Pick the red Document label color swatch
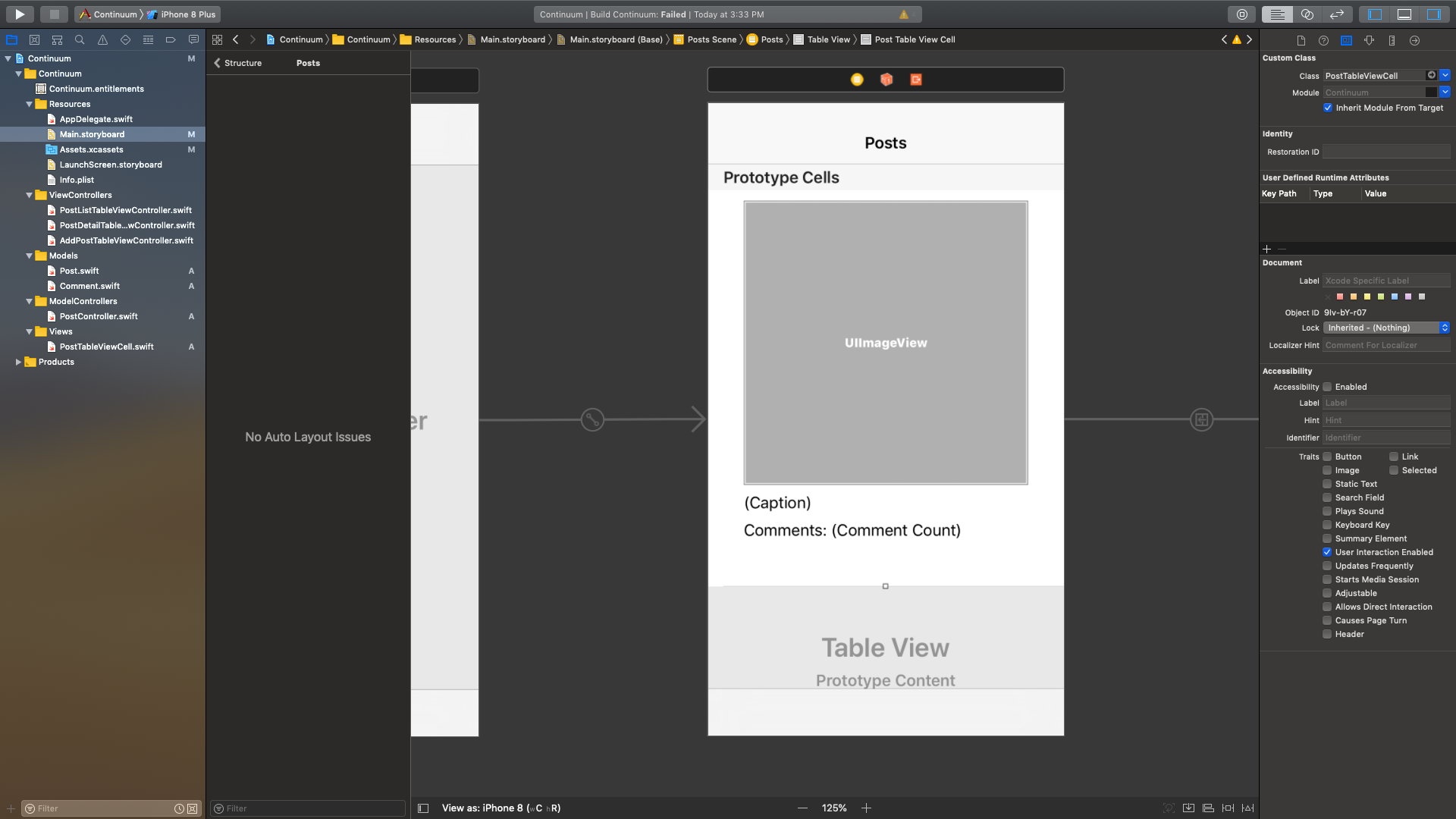1456x819 pixels. point(1340,297)
